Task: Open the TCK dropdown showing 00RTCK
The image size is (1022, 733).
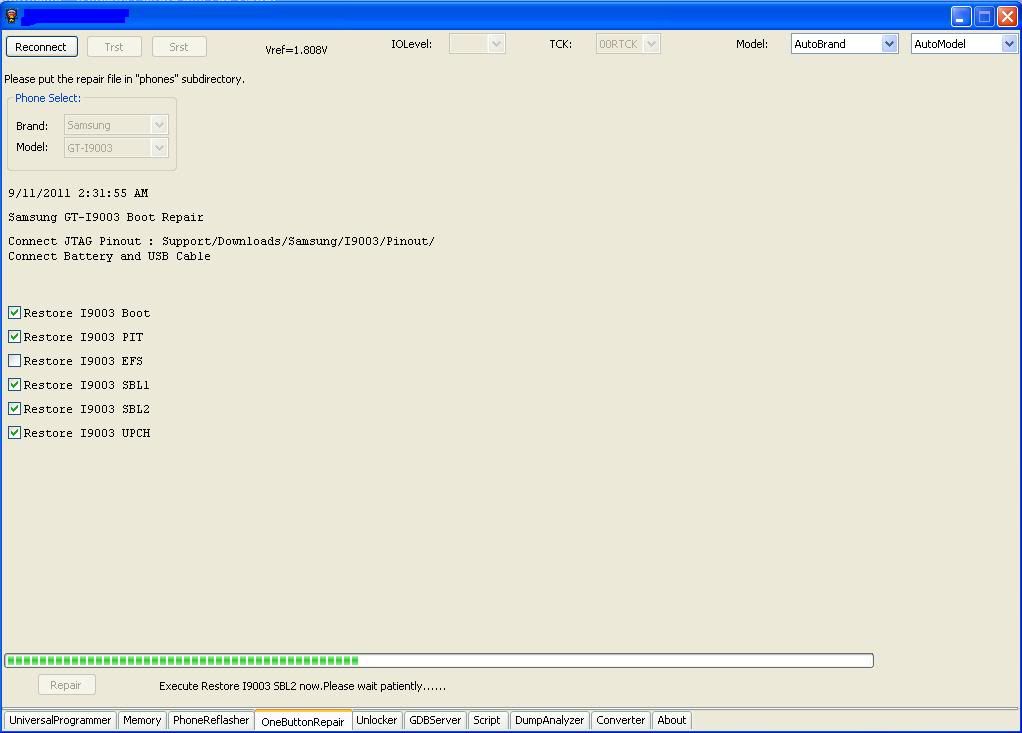Action: (628, 44)
